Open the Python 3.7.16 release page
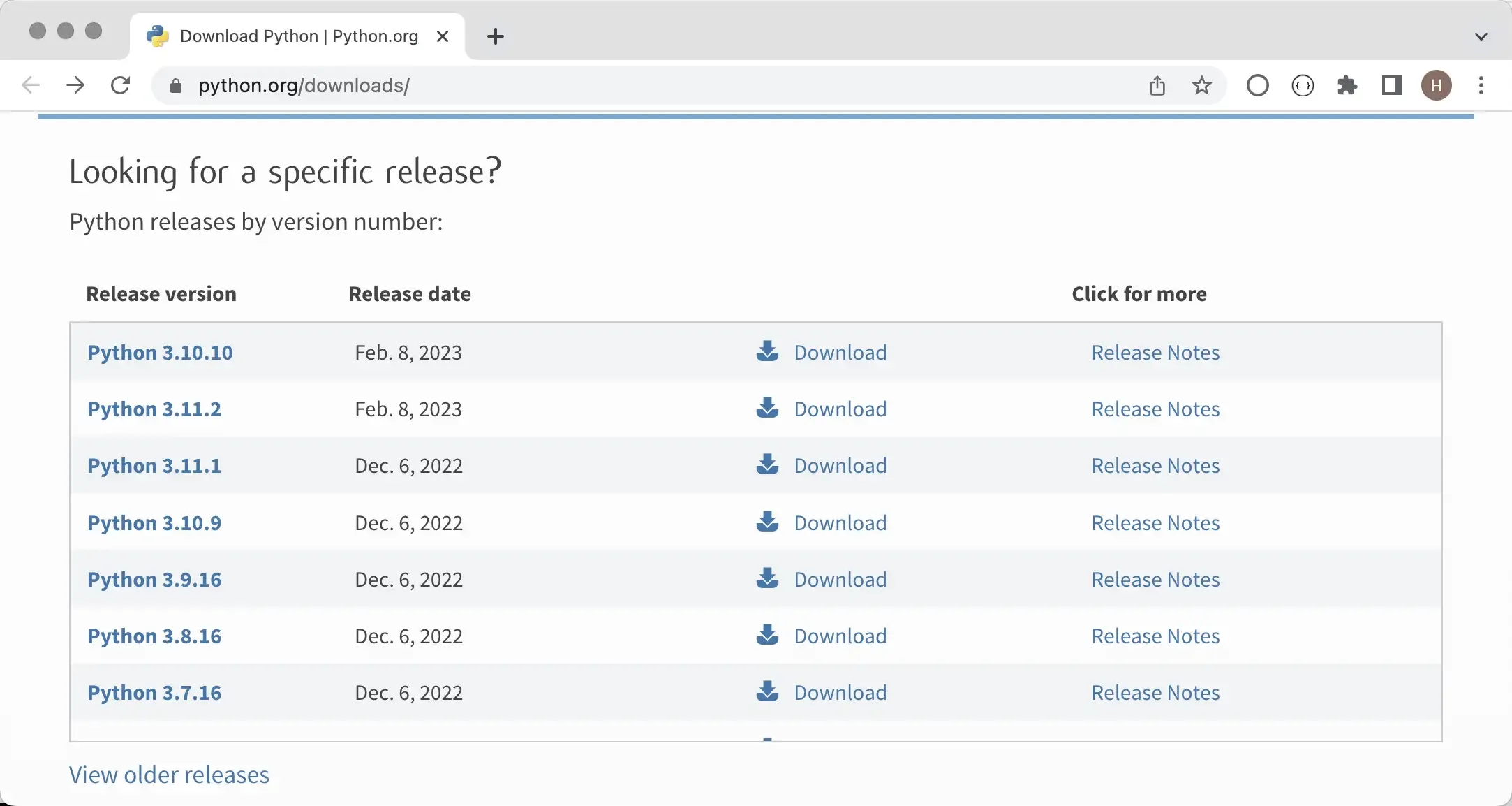Viewport: 1512px width, 806px height. pos(154,692)
